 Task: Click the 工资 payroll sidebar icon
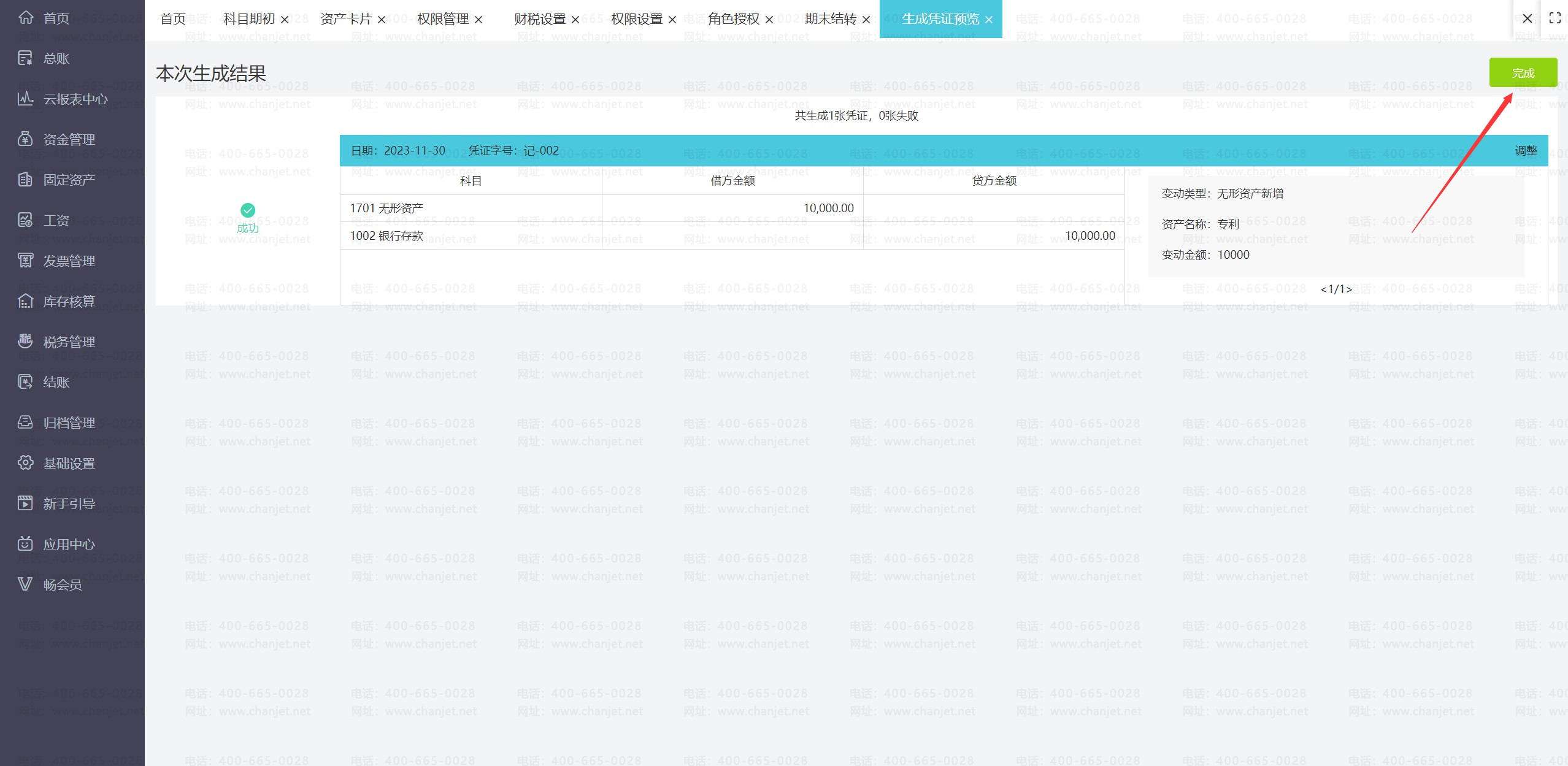point(25,220)
